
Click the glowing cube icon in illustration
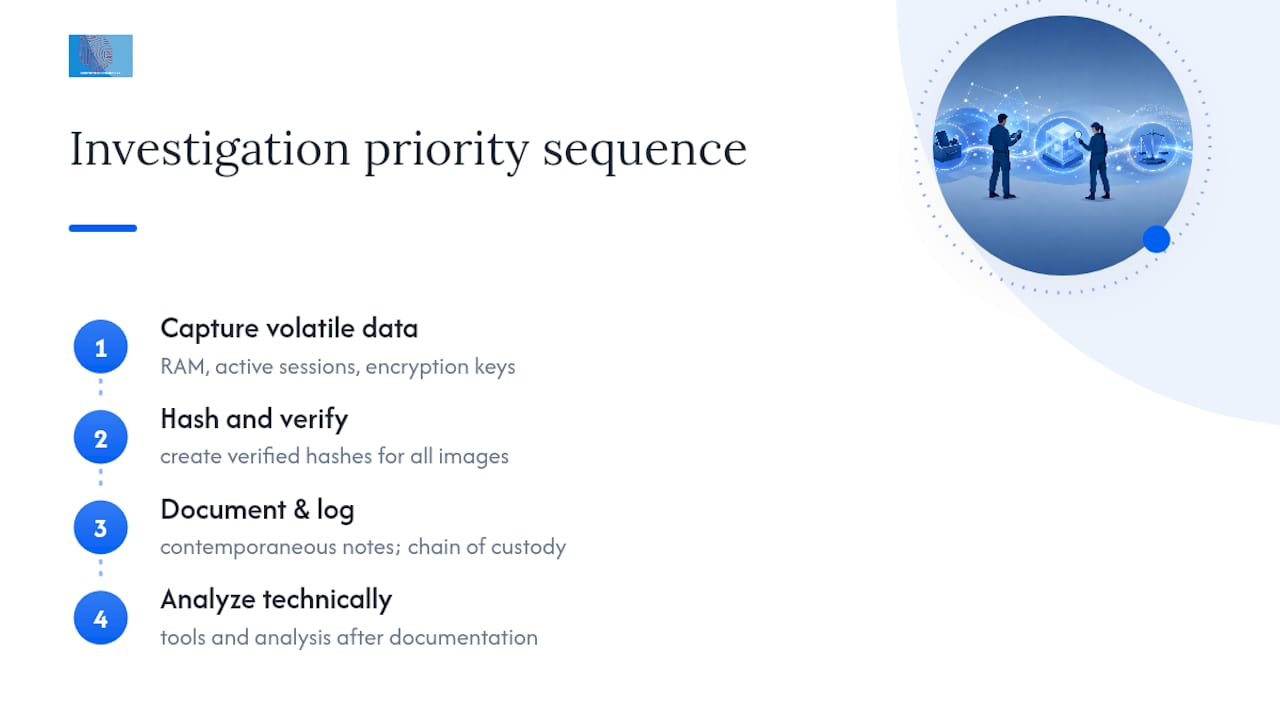[1061, 145]
